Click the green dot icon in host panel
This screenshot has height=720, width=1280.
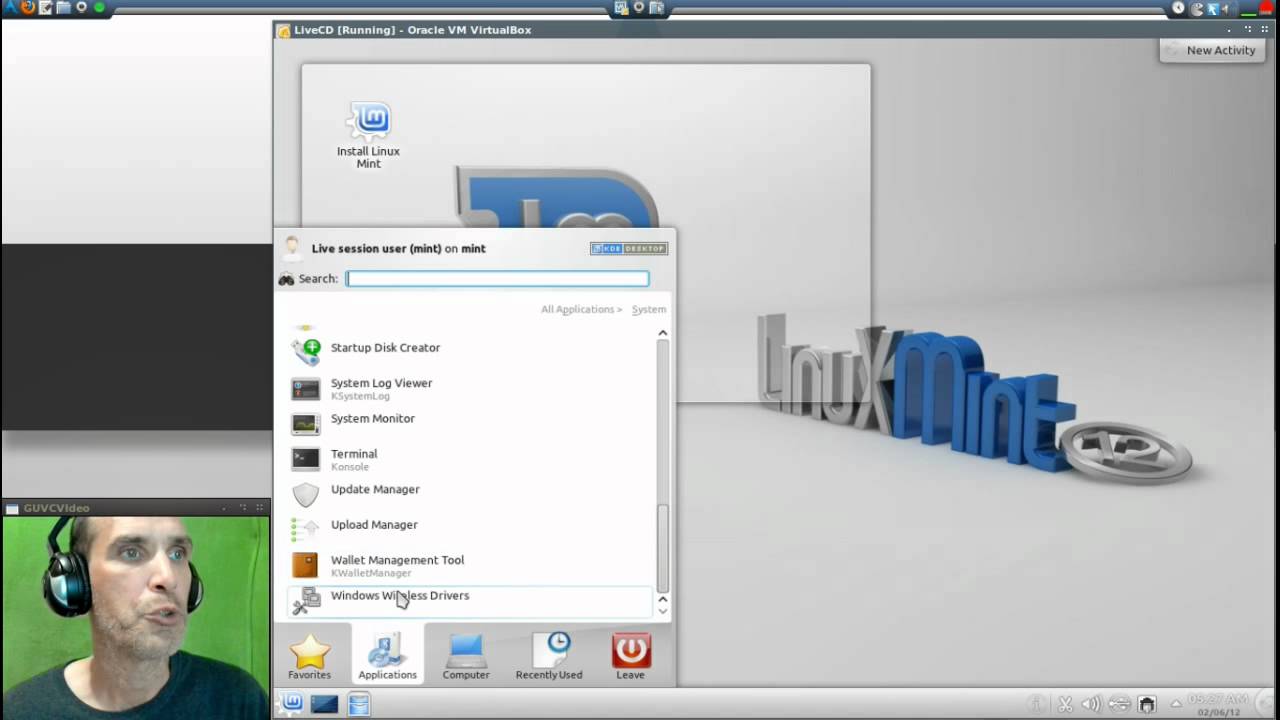tap(99, 8)
